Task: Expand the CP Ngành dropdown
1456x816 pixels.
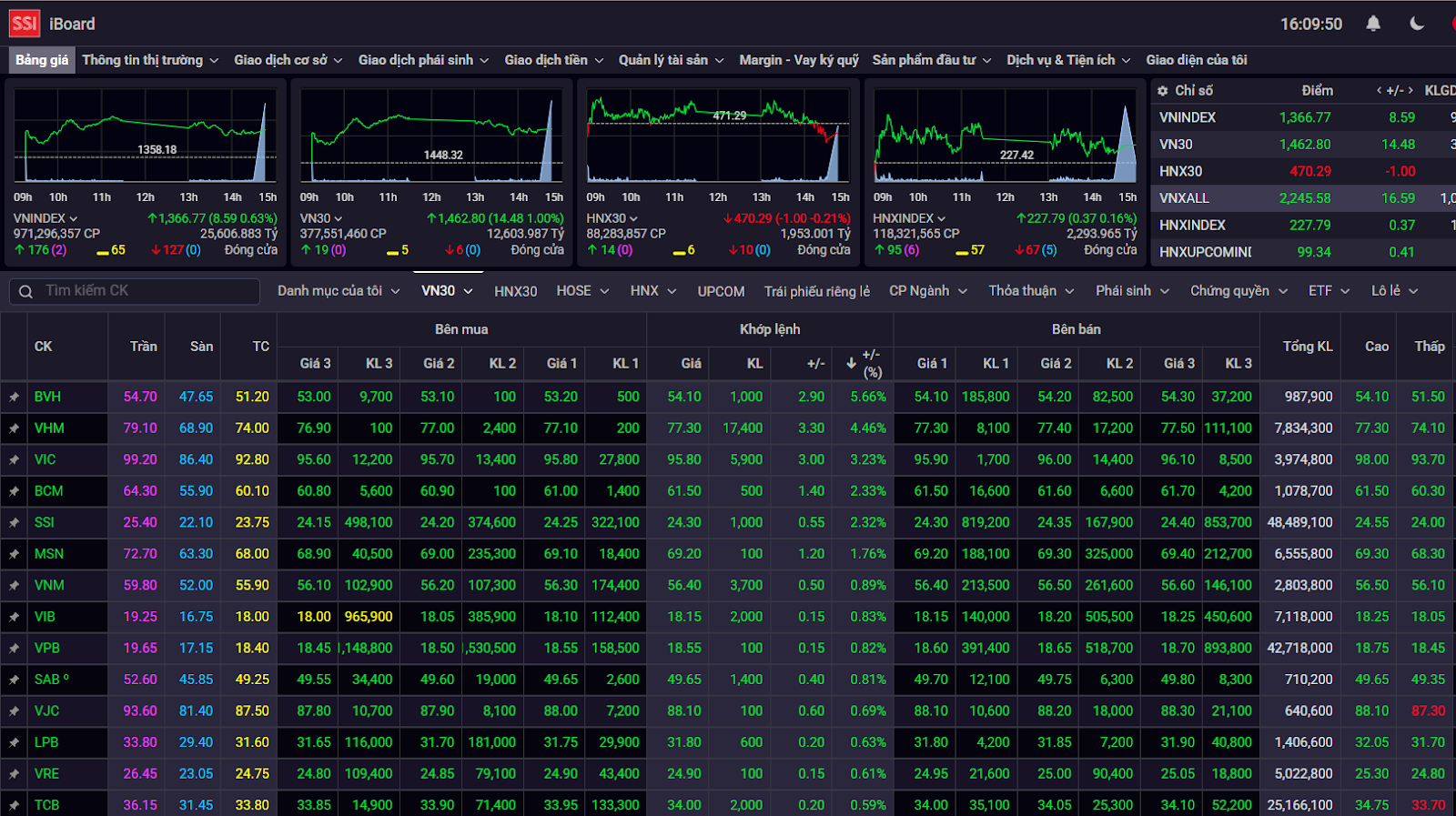Action: (x=928, y=291)
